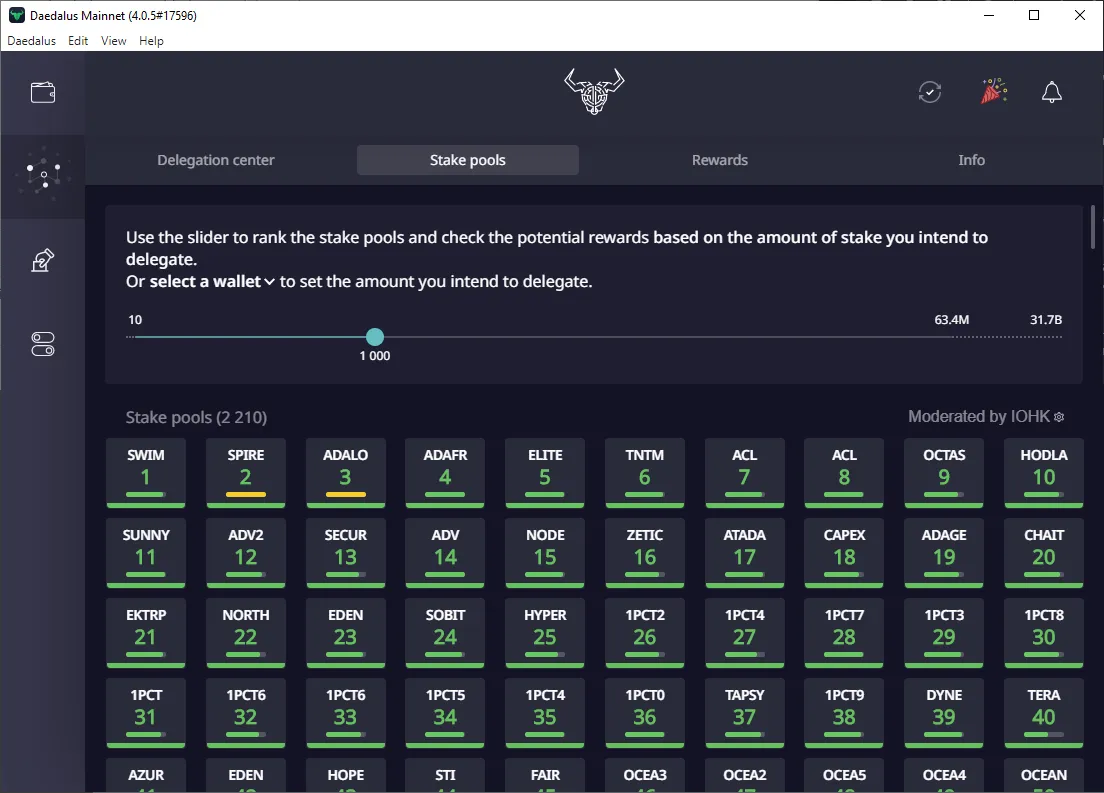Open the voting ballot sidebar icon
Viewport: 1104px width, 793px height.
(43, 260)
